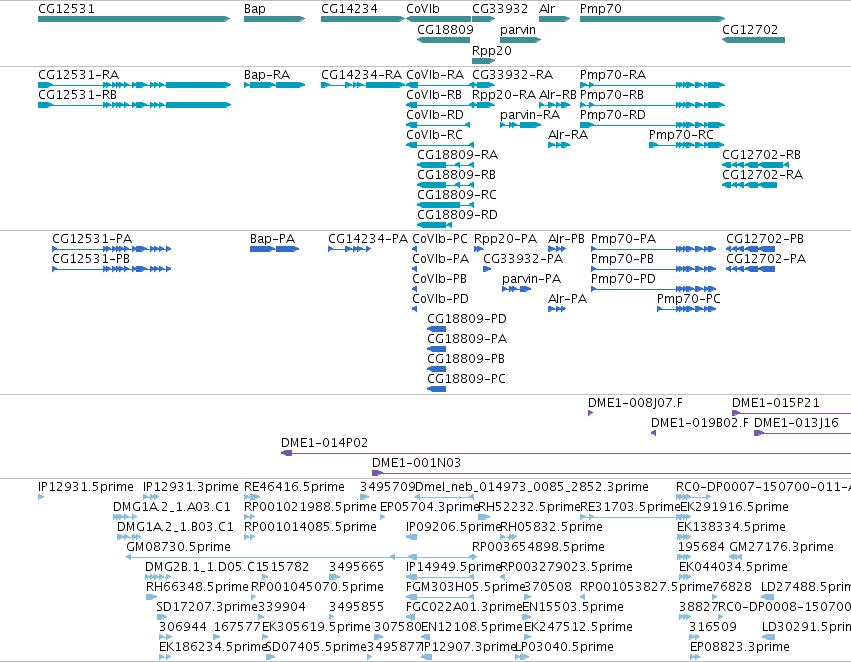Viewport: 851px width, 662px height.
Task: Click EST SD17207.3prime
Action: pos(160,617)
